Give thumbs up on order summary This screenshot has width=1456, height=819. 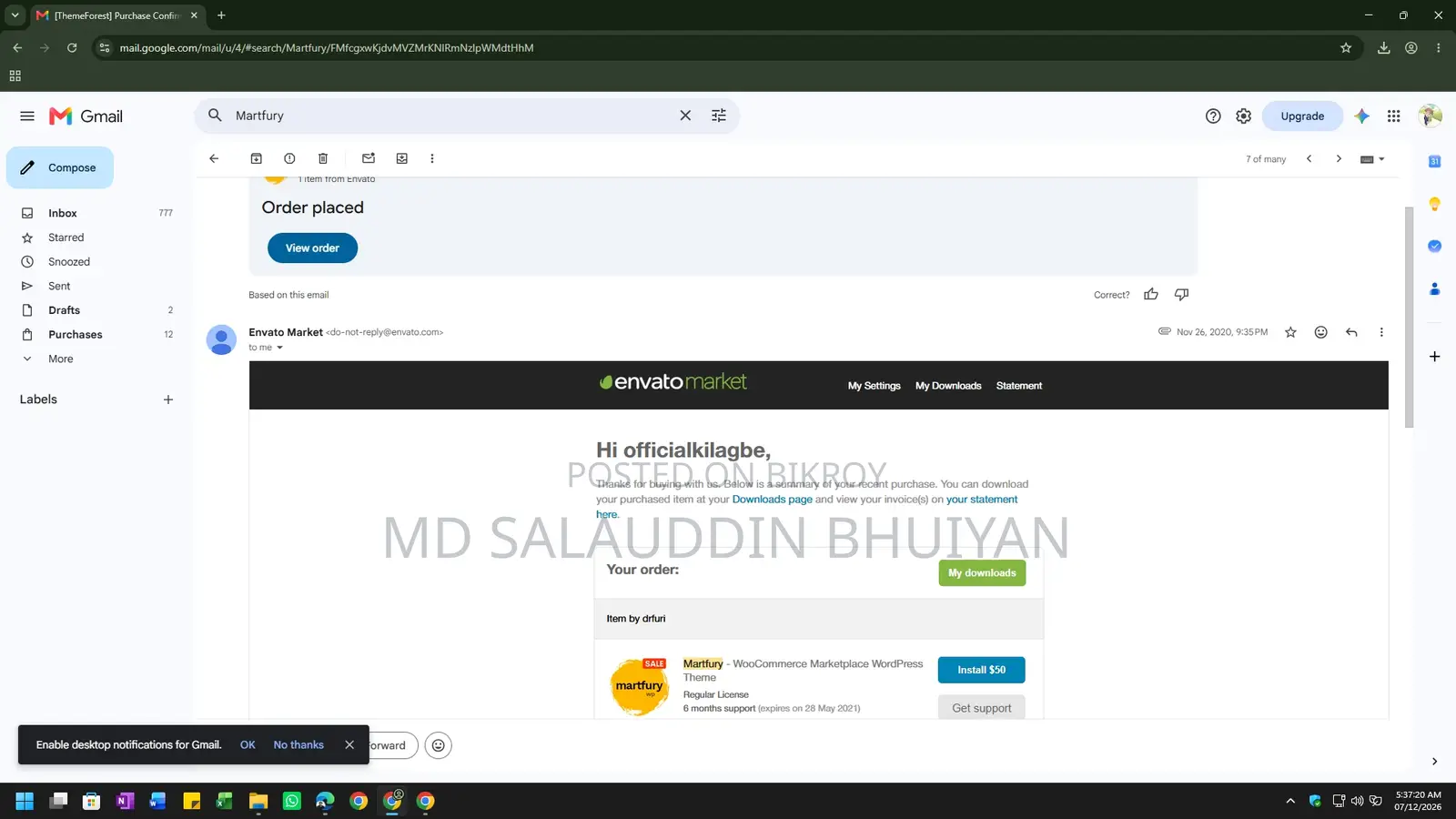click(1151, 294)
